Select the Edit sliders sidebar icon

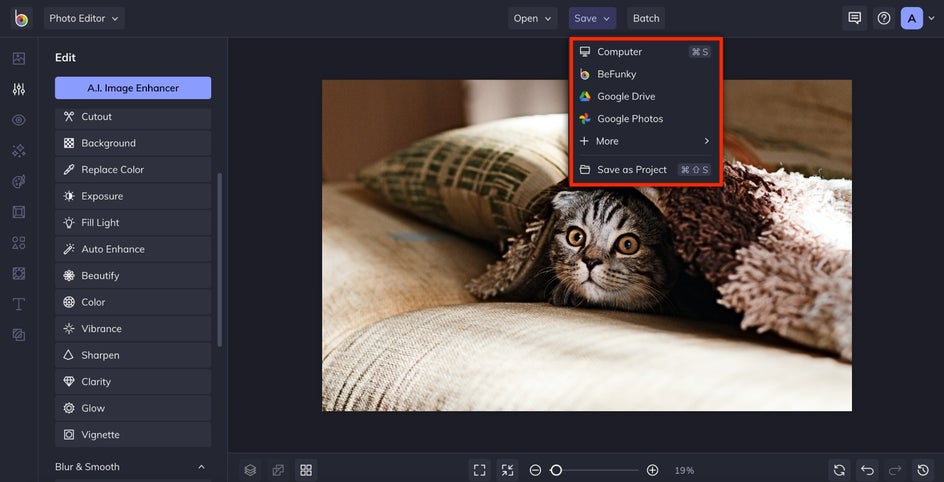pyautogui.click(x=19, y=89)
